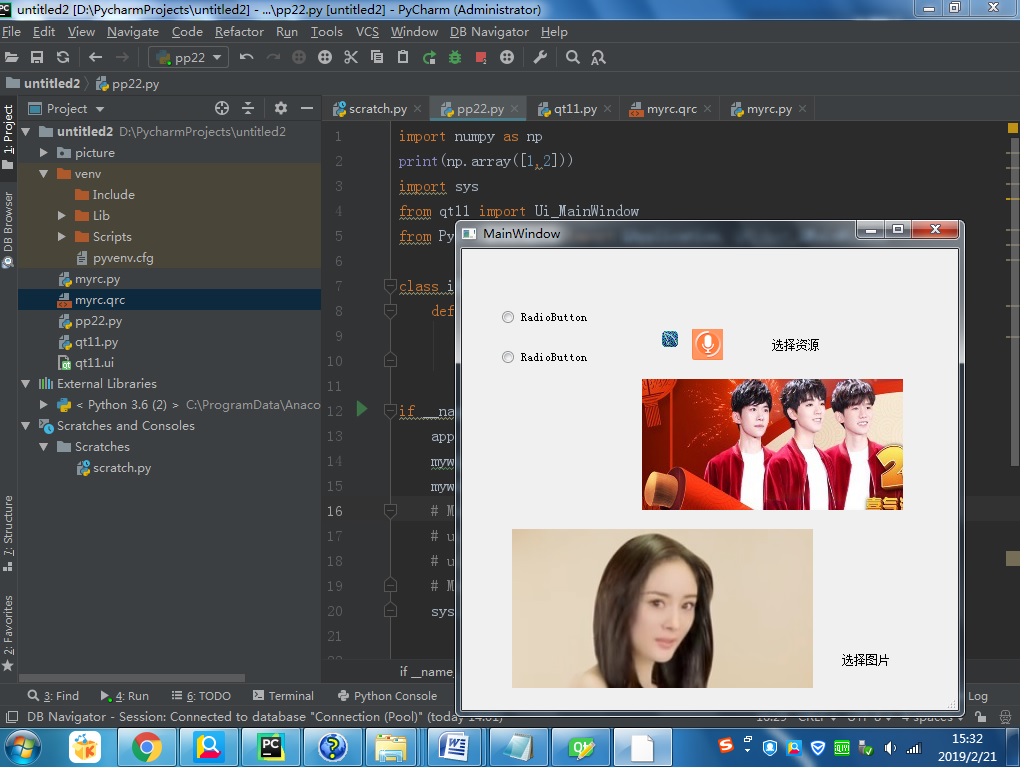The image size is (1024, 768).
Task: Open the 3: Find tool window
Action: pos(54,696)
